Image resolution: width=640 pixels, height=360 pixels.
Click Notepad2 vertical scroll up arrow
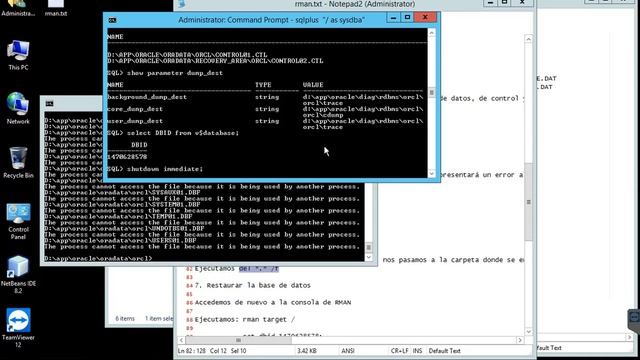pos(529,39)
